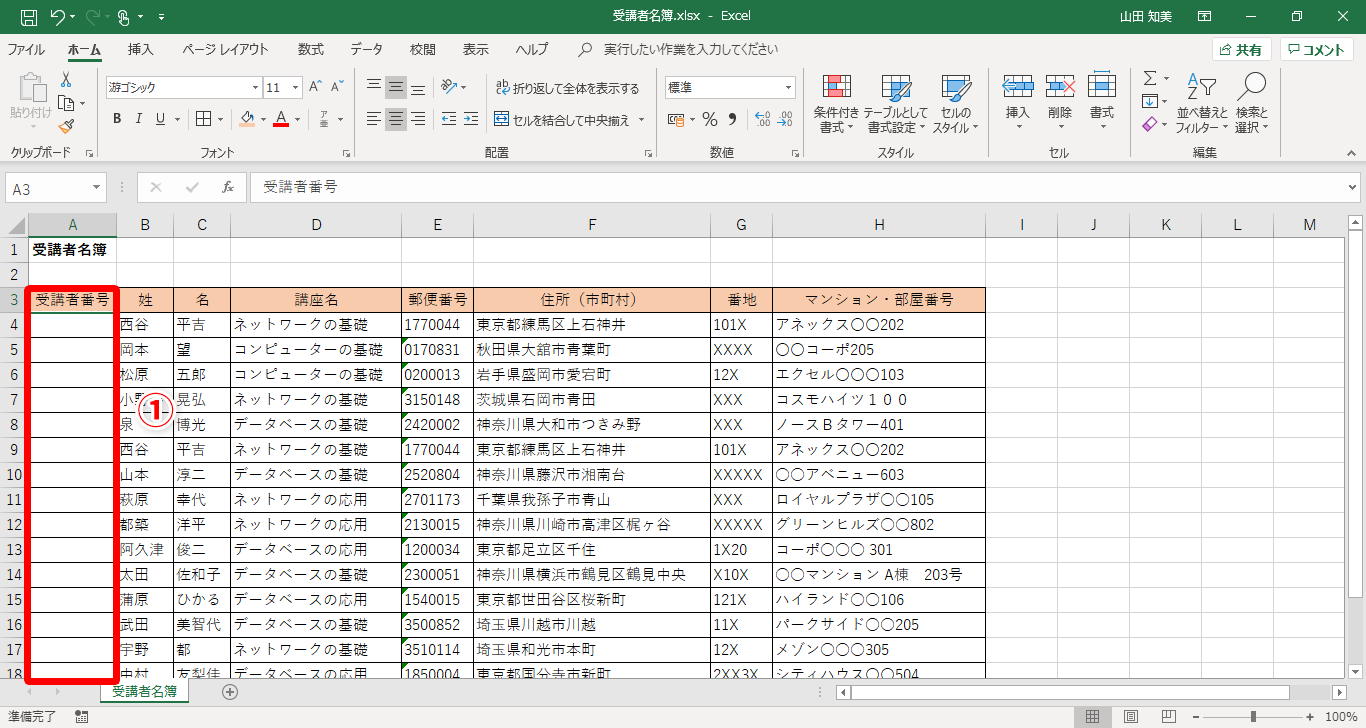Click the insert function fx icon

[228, 187]
